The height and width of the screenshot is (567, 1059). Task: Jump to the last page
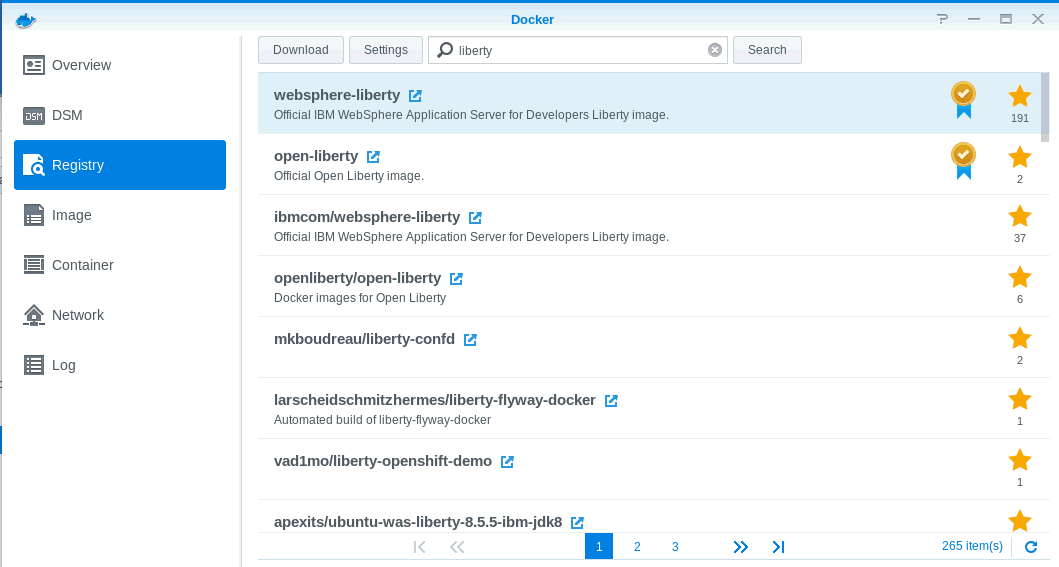(778, 547)
